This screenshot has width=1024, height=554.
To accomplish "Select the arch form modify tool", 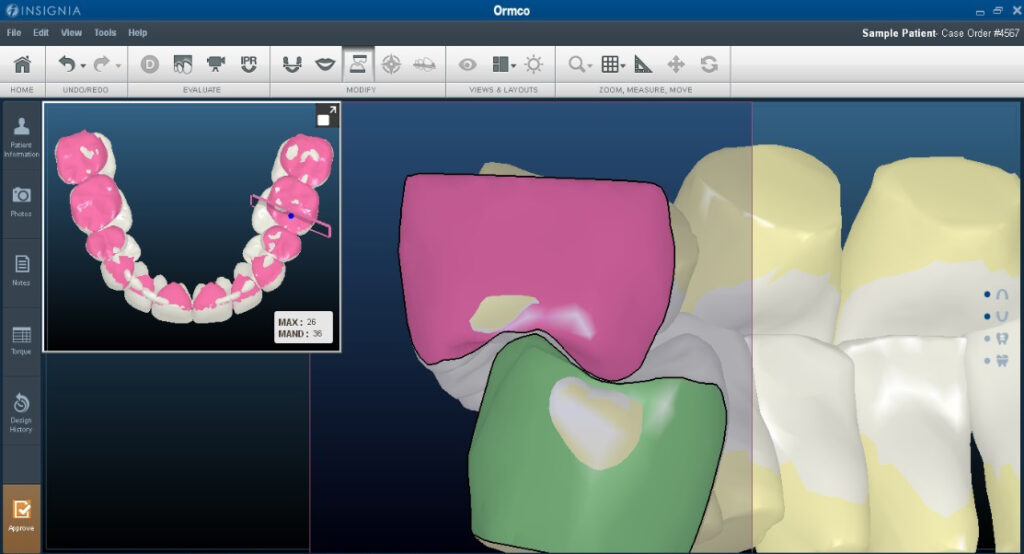I will click(292, 65).
